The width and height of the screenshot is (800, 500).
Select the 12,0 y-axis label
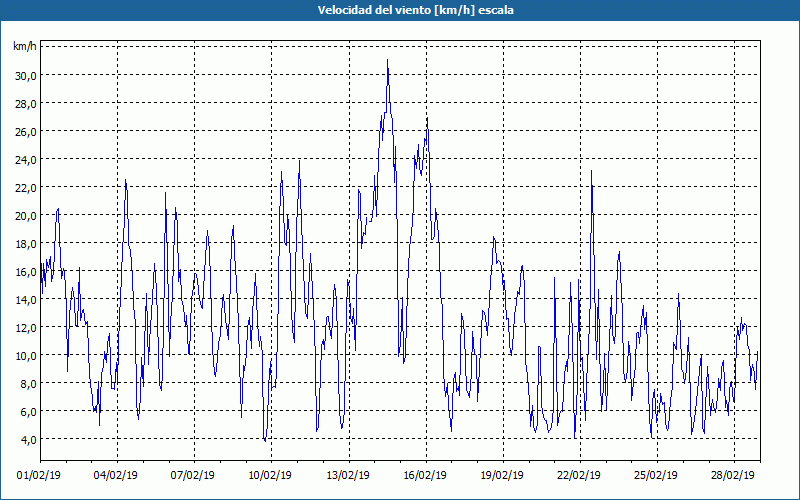coord(25,328)
